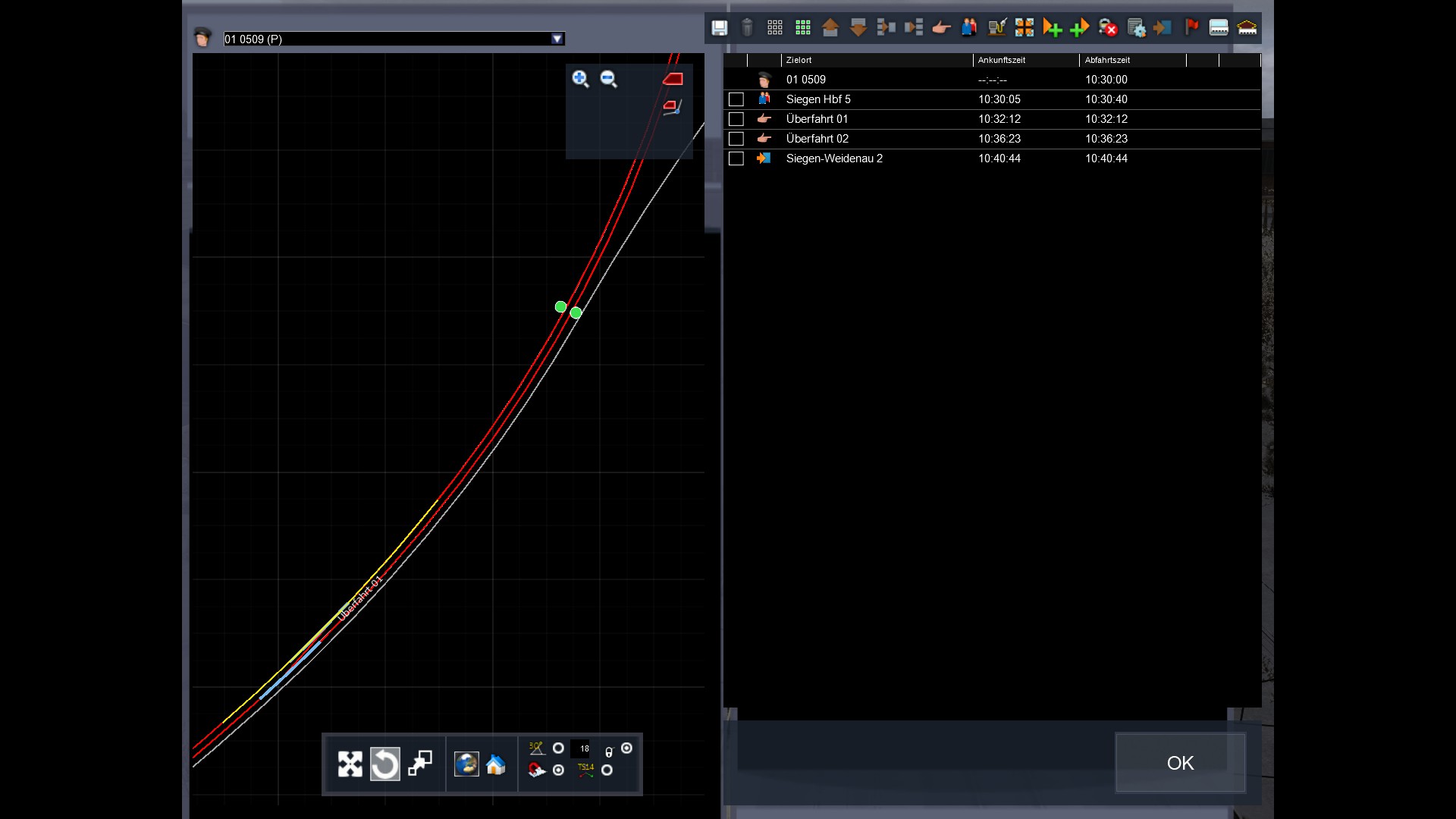Tick checkbox for Siegen Hbf 5
This screenshot has width=1456, height=819.
[x=736, y=99]
